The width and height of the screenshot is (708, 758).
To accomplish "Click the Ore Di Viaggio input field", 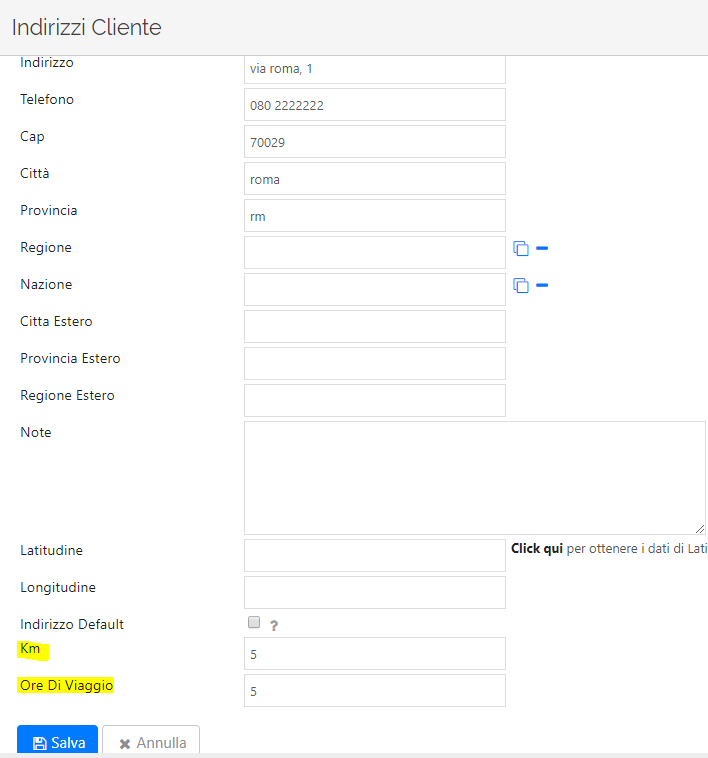I will (x=375, y=691).
